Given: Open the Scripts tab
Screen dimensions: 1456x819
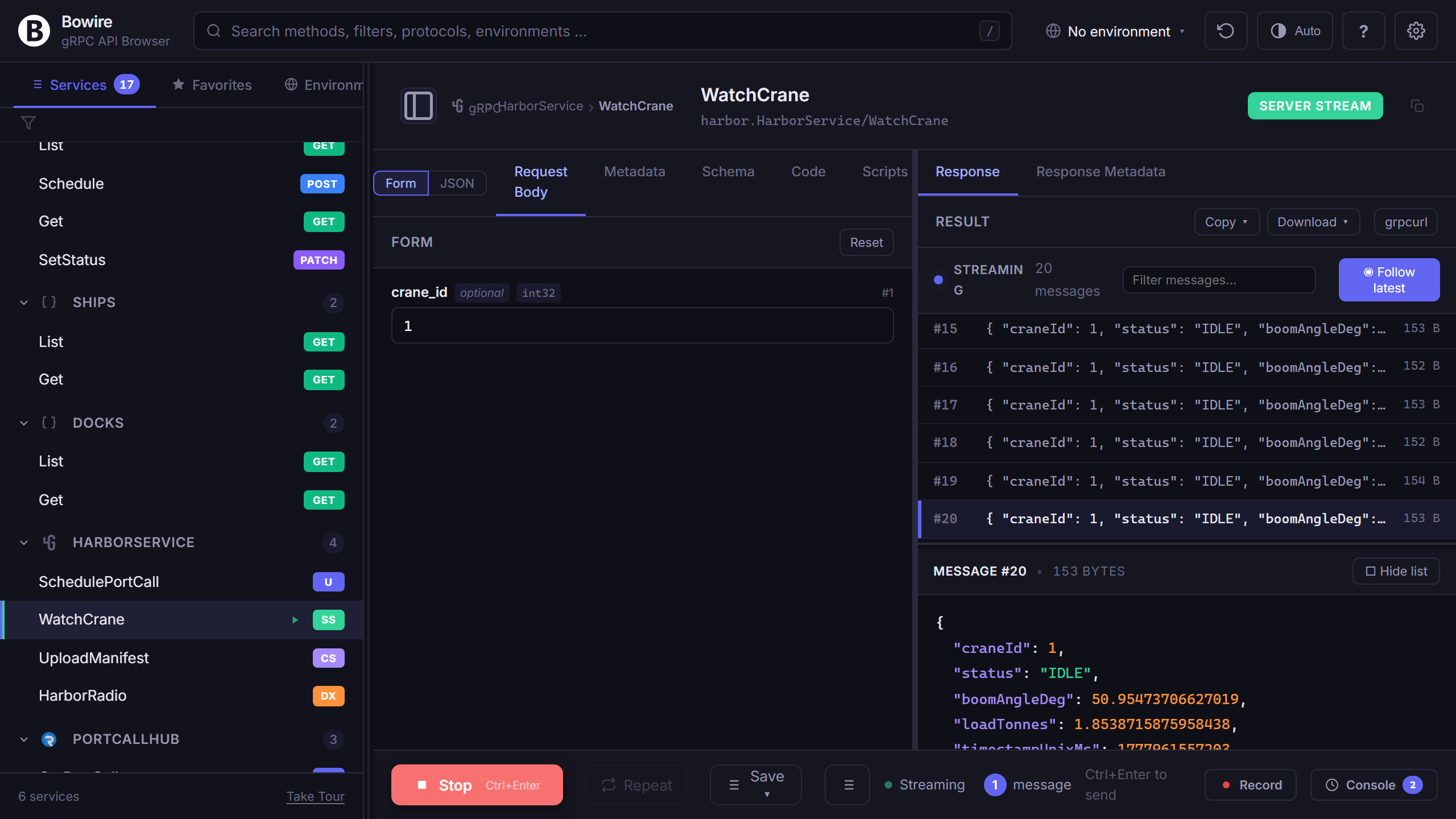Looking at the screenshot, I should (x=885, y=171).
